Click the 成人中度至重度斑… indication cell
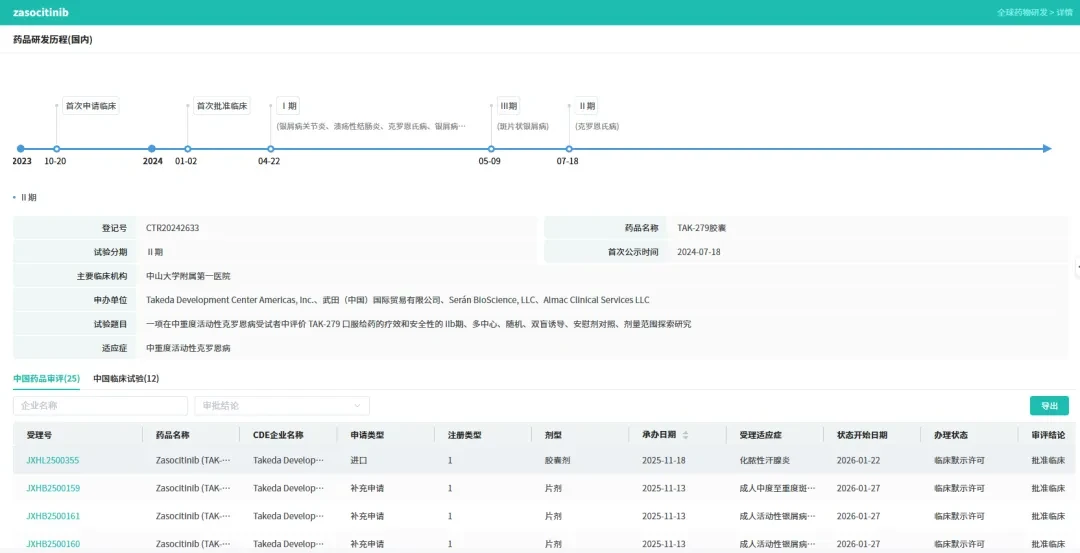Screen dimensions: 1080x553 (x=778, y=488)
